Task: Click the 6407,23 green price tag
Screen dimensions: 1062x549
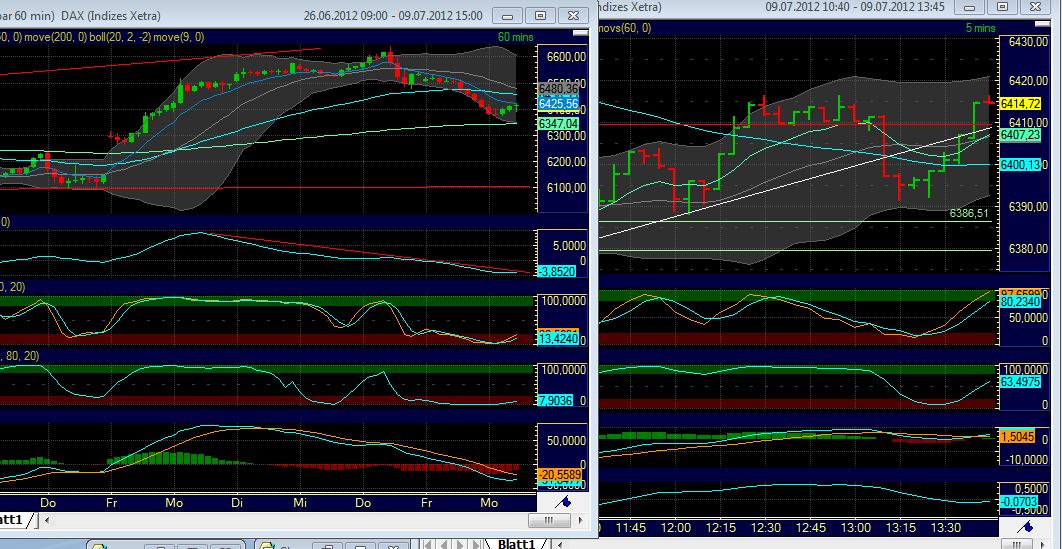Action: point(1020,135)
